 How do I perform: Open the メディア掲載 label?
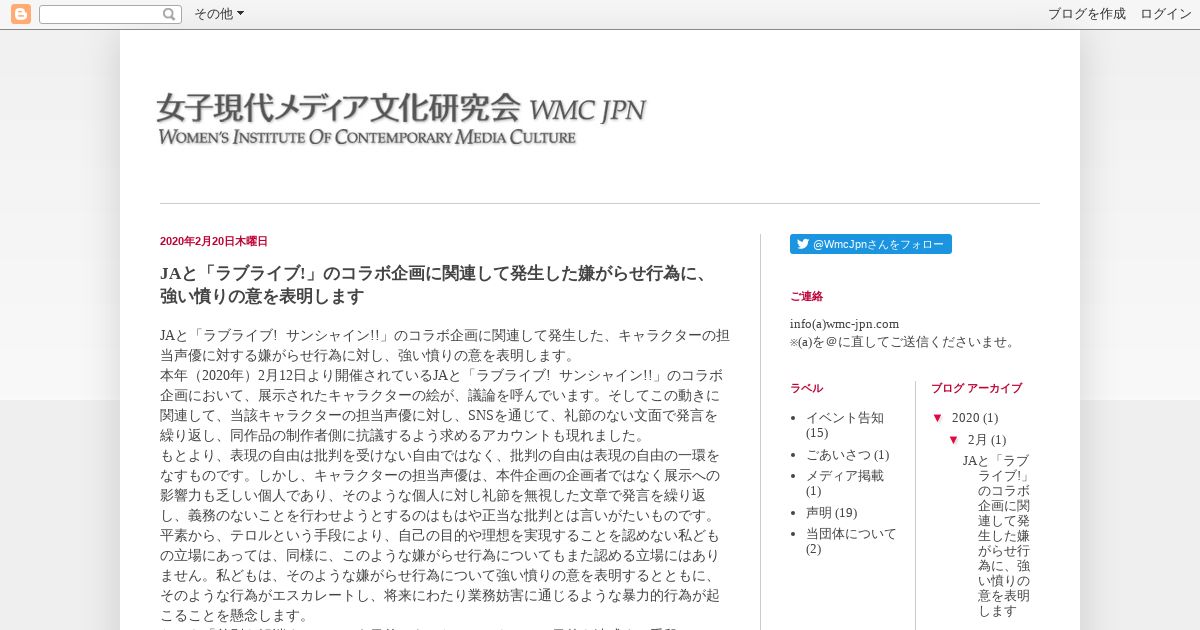[x=845, y=476]
